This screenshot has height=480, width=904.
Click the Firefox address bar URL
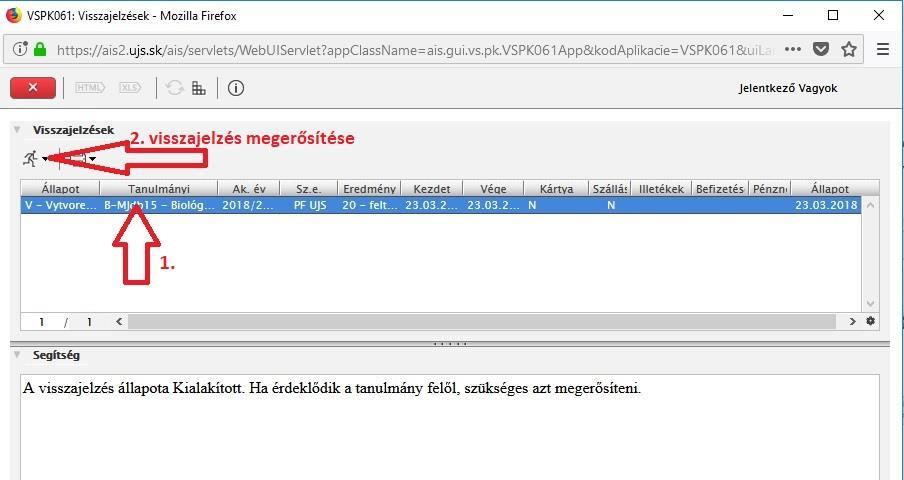coord(414,50)
